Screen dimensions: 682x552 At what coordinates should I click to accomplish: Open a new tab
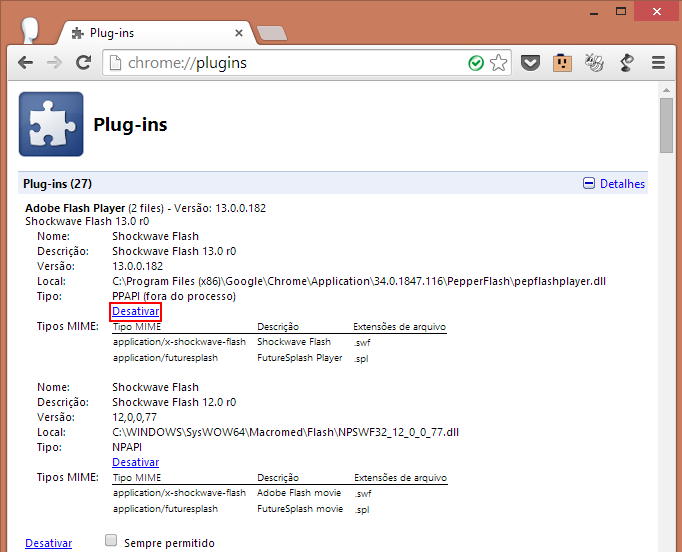click(x=272, y=33)
